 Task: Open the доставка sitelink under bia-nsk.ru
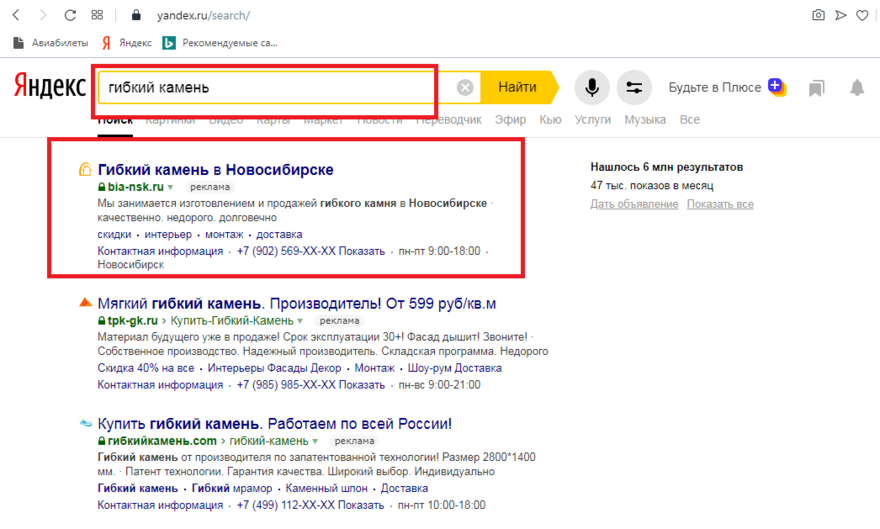pyautogui.click(x=279, y=234)
